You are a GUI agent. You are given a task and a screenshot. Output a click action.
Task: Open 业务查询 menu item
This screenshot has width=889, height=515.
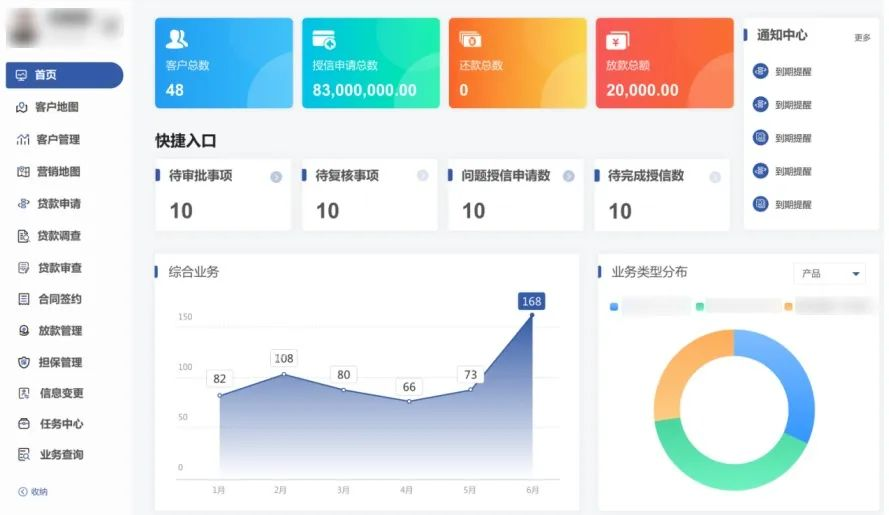point(61,455)
